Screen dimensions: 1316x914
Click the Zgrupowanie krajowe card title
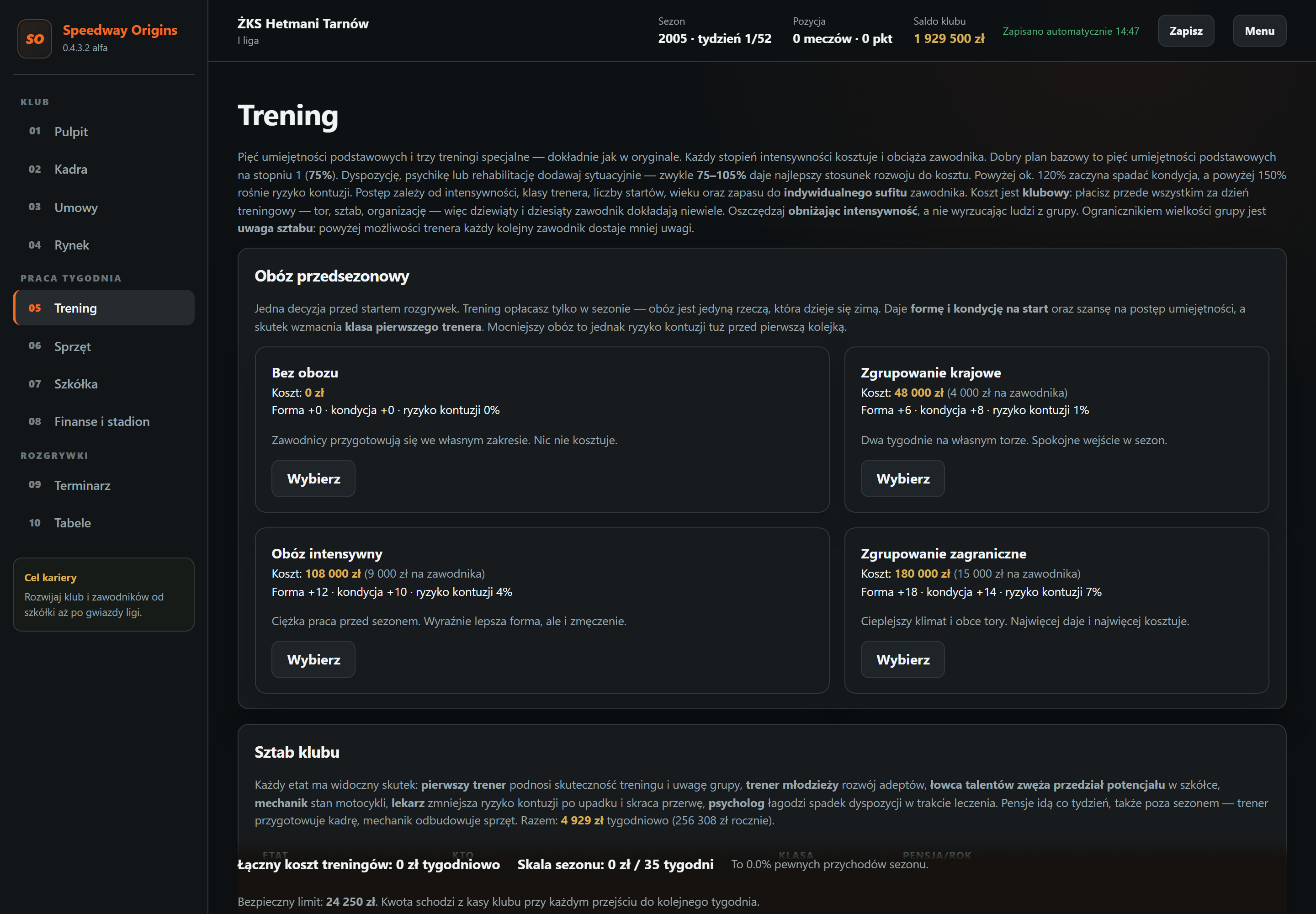[931, 373]
